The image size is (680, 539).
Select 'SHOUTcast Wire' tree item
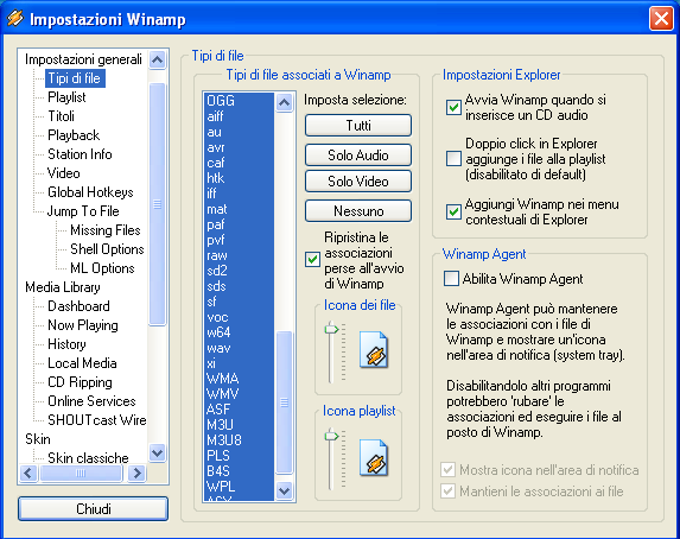(x=97, y=420)
